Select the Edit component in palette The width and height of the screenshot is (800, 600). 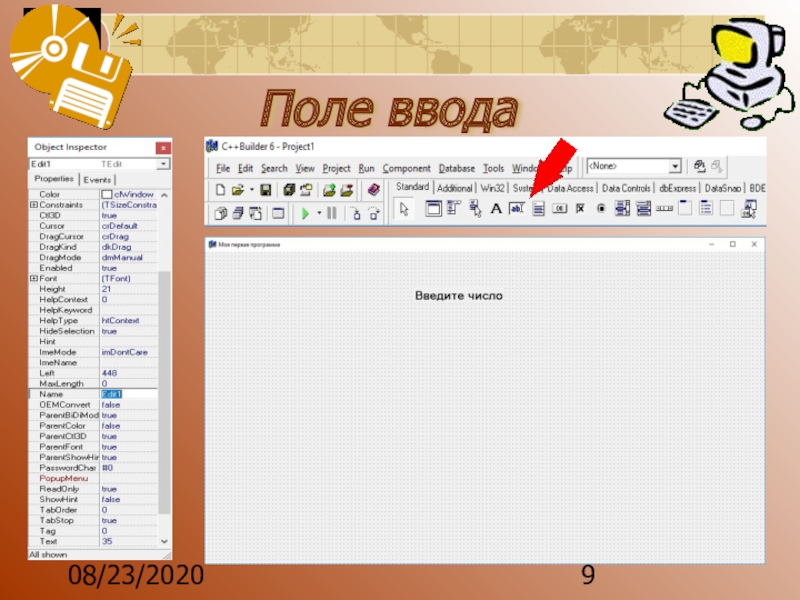tap(517, 209)
